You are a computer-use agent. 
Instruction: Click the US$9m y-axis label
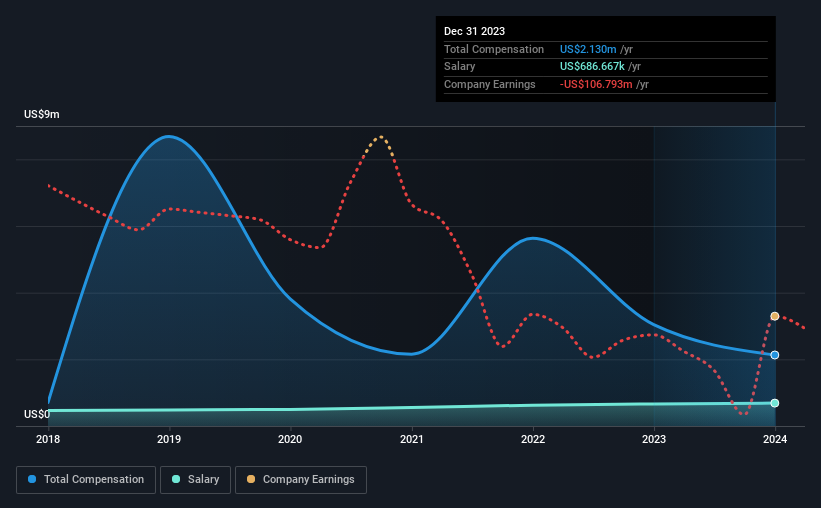coord(41,114)
